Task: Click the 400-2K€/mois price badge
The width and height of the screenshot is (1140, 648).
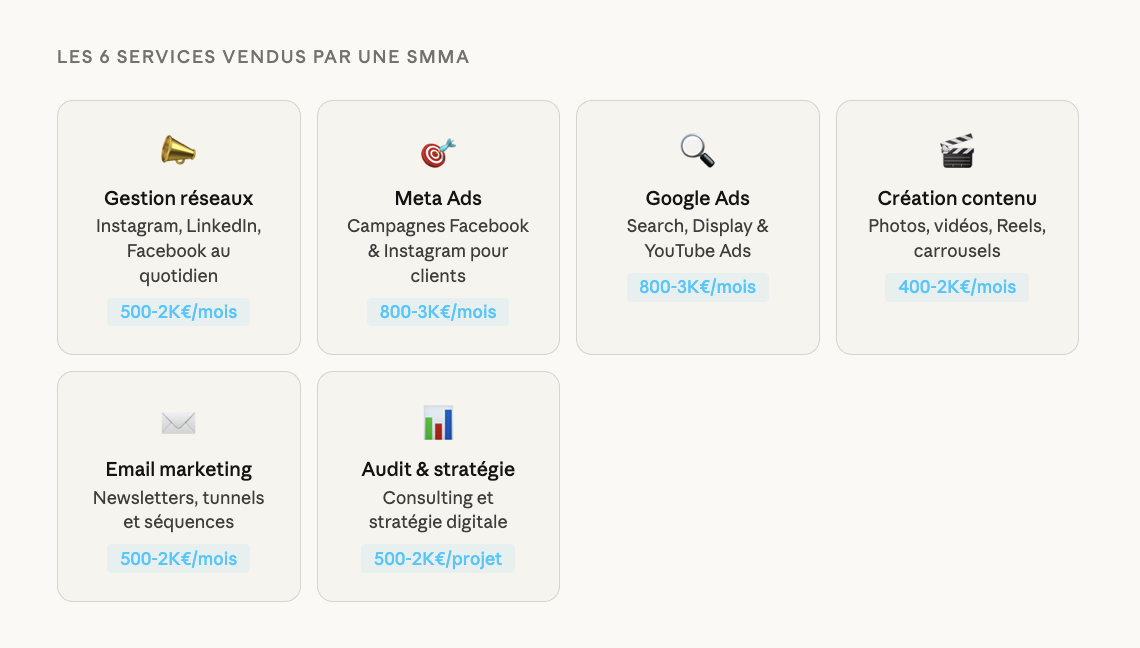Action: point(957,287)
